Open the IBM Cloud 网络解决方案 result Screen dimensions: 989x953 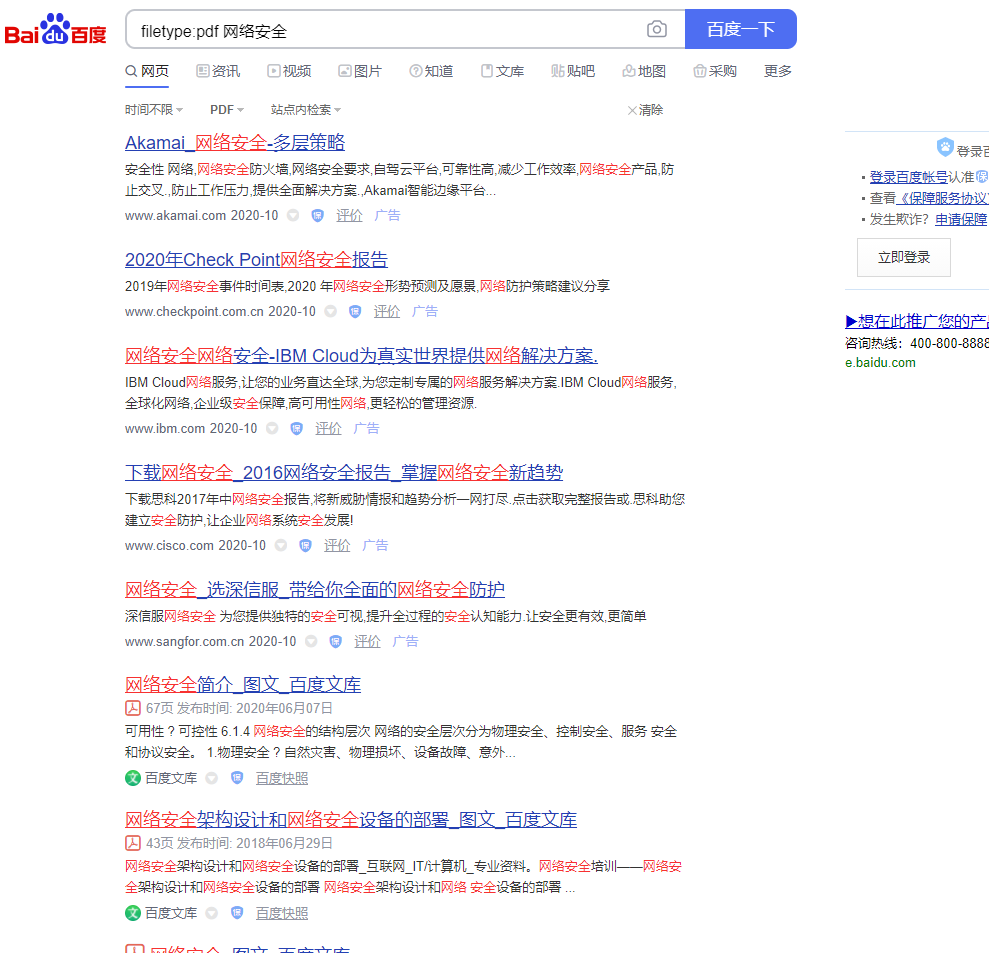point(361,356)
